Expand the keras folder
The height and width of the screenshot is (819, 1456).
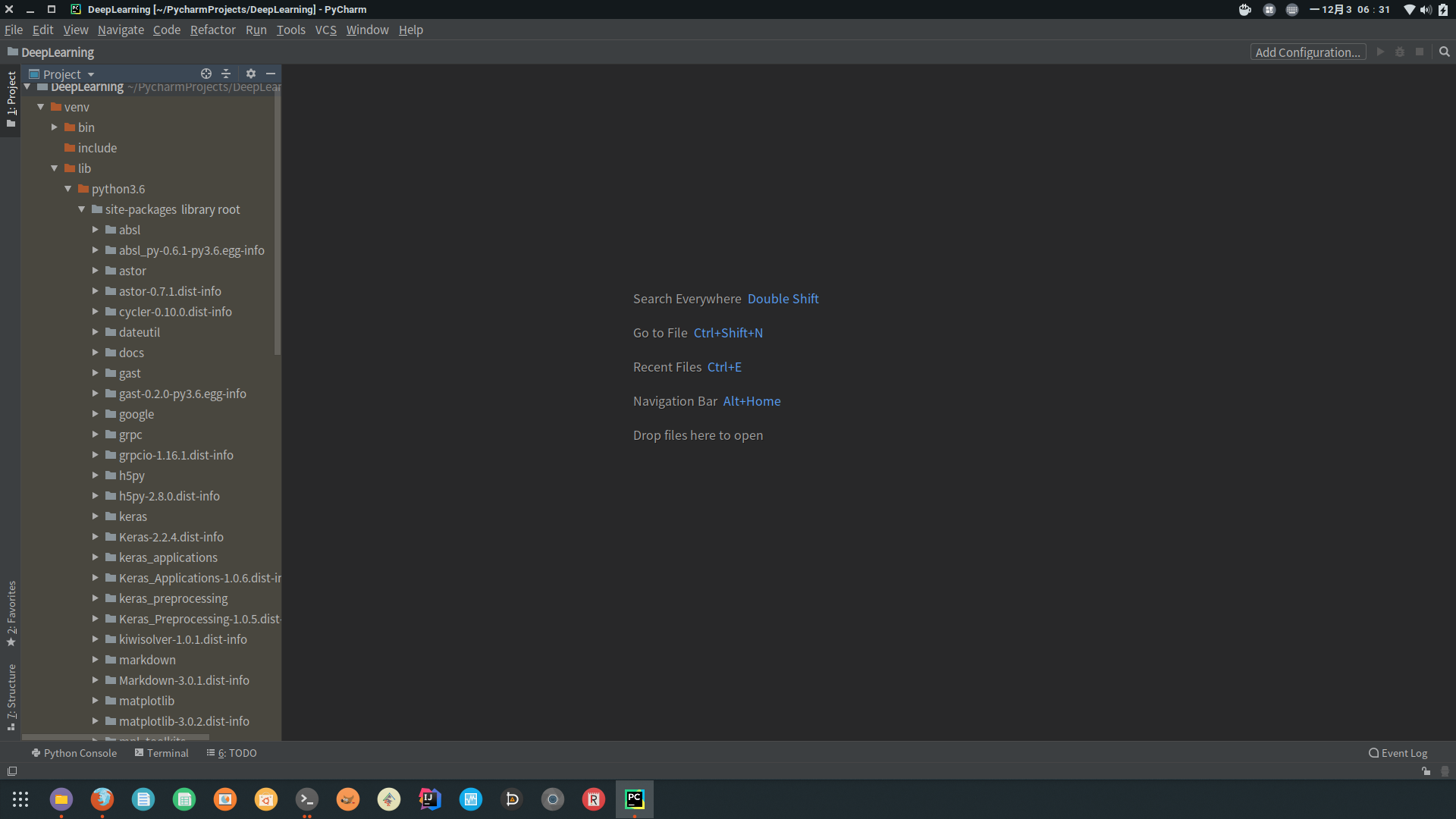point(96,516)
